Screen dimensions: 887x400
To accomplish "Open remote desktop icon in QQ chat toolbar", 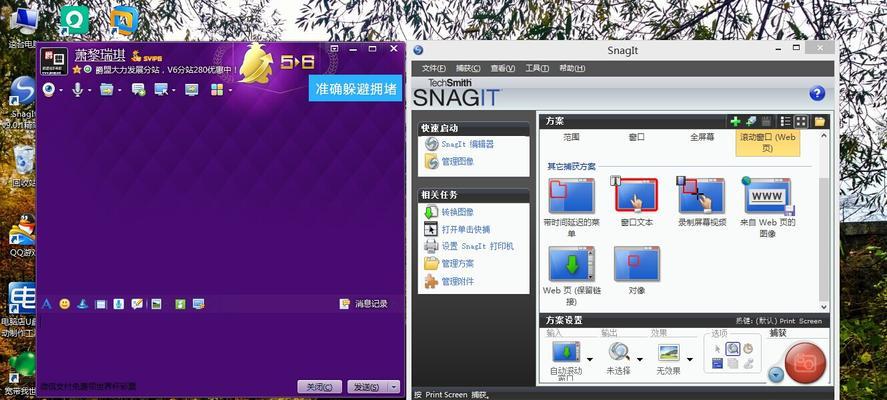I will tap(161, 89).
